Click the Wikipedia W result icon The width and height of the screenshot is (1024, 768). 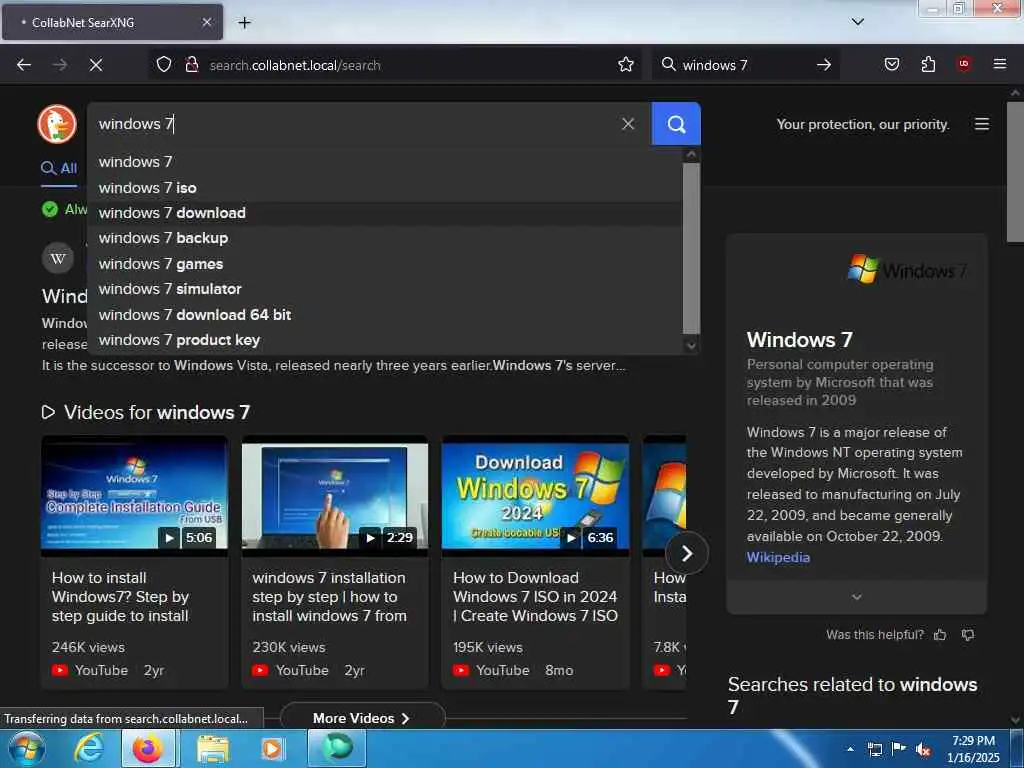57,258
